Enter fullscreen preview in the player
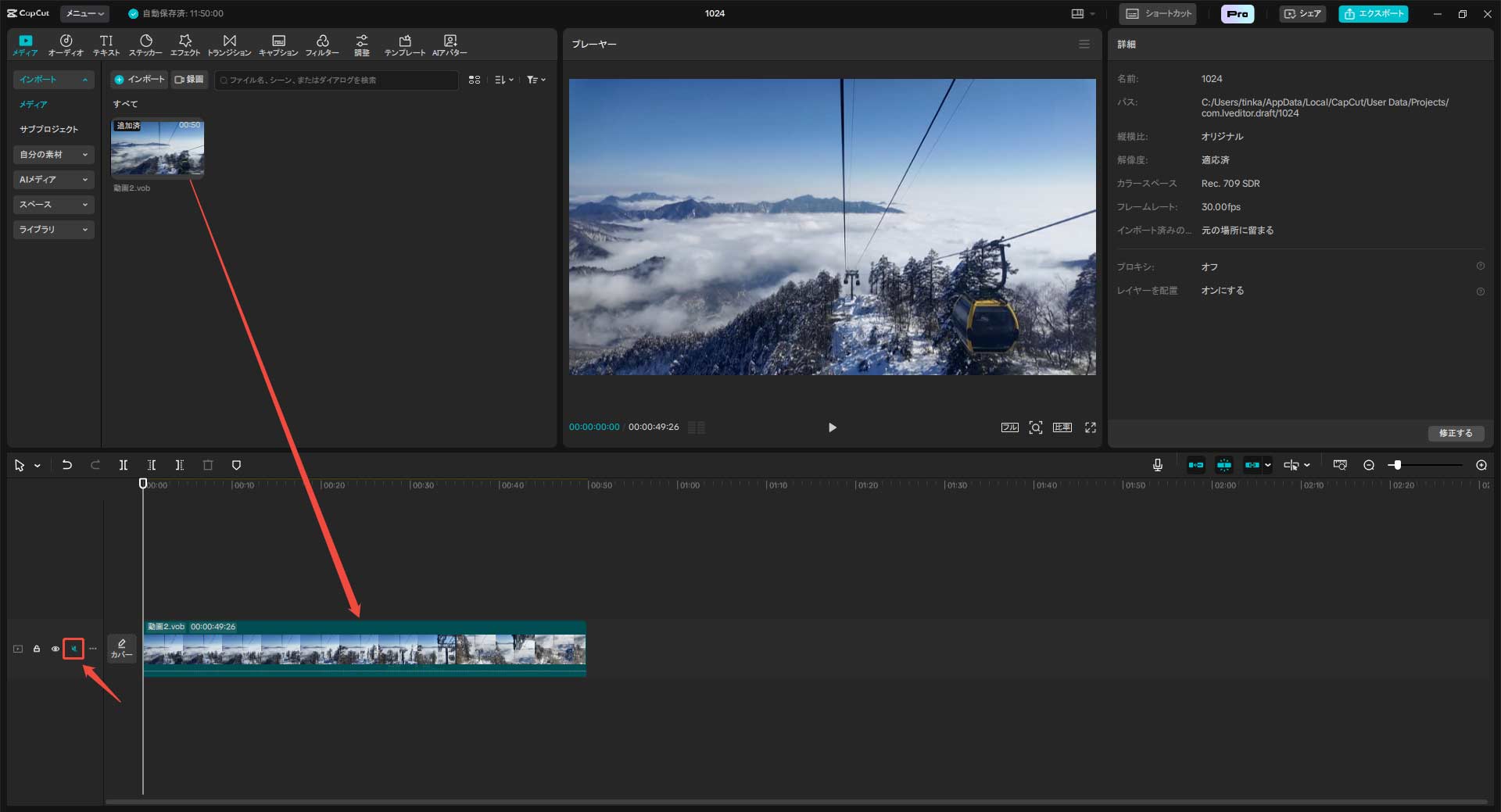Screen dimensions: 1501x812 point(1090,427)
